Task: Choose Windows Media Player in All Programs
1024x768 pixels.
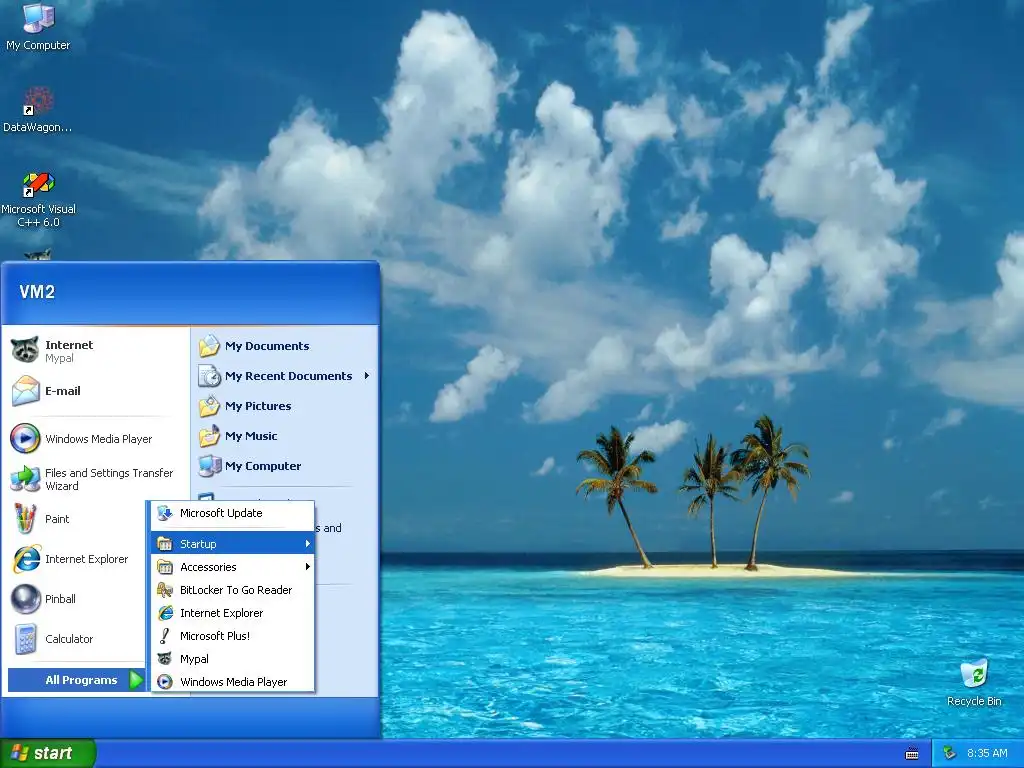Action: (x=233, y=682)
